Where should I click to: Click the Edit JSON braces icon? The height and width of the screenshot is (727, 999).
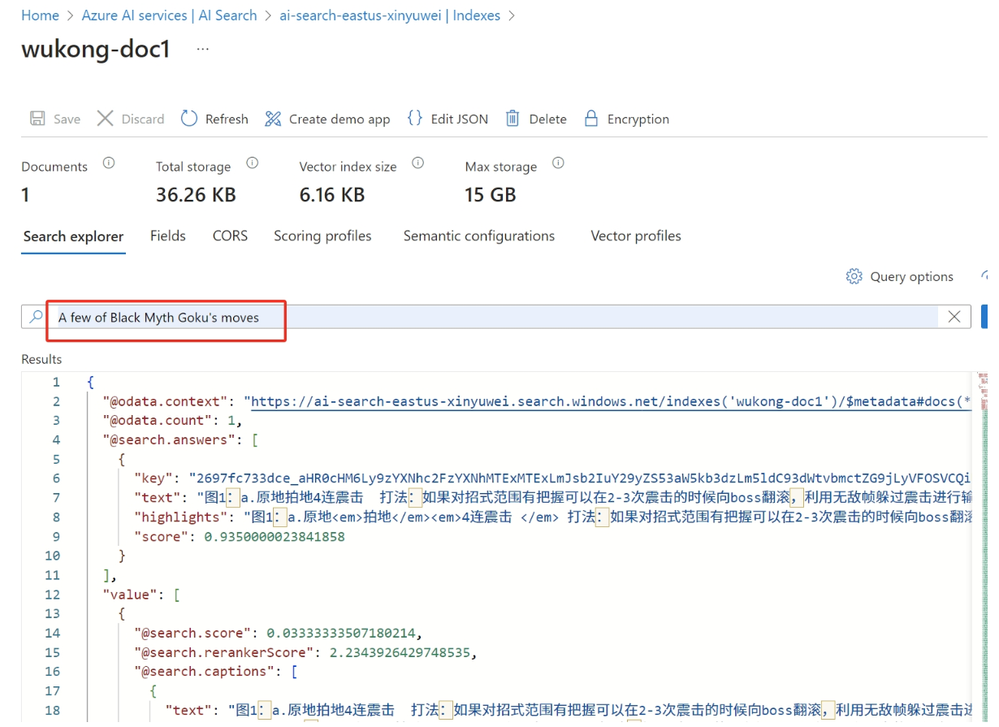point(415,119)
